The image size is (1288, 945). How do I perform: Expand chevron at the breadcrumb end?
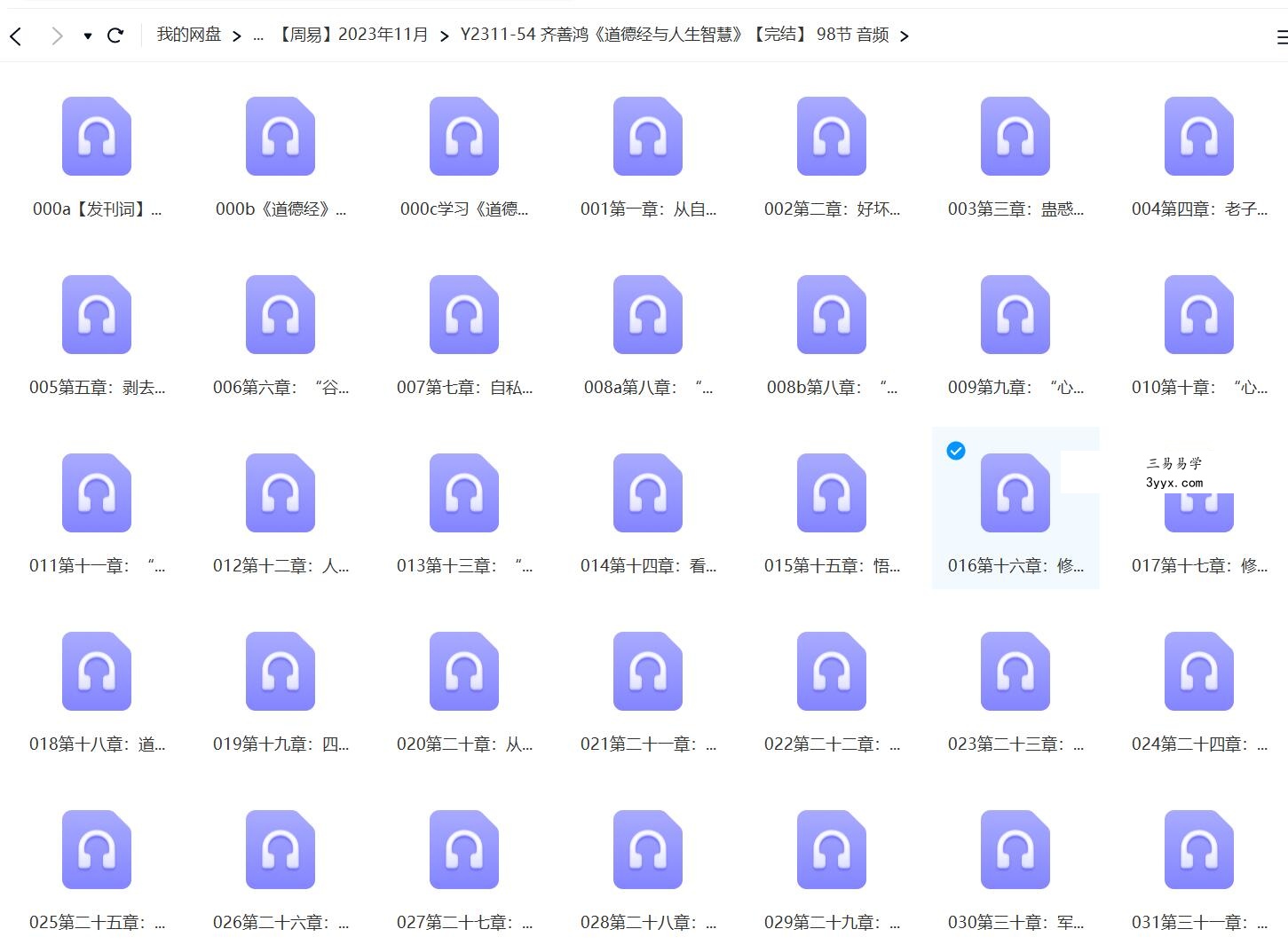point(905,36)
